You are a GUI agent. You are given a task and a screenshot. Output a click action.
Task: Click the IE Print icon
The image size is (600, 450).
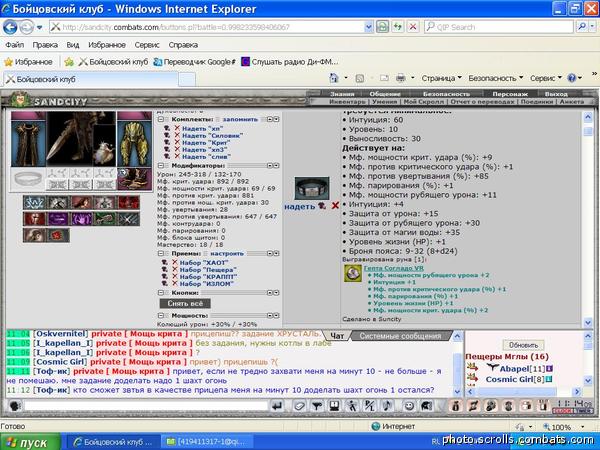click(401, 78)
